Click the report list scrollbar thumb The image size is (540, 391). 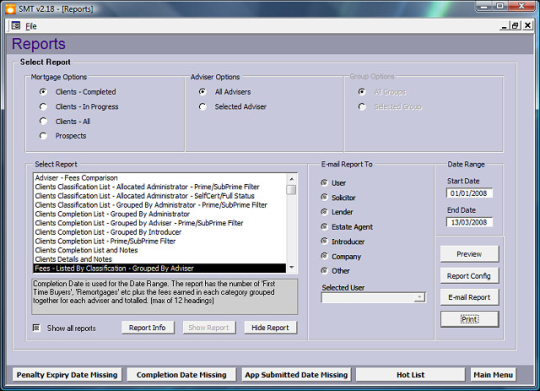(x=291, y=190)
